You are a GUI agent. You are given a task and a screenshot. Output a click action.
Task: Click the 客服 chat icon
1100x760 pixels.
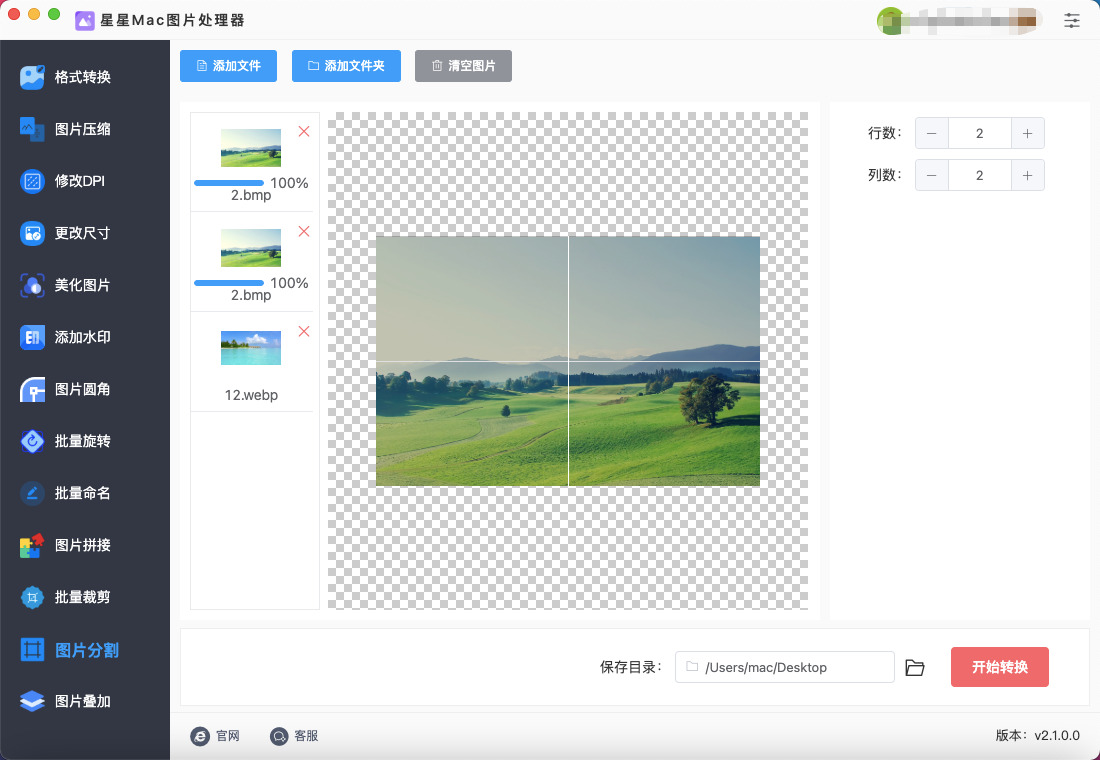[279, 736]
